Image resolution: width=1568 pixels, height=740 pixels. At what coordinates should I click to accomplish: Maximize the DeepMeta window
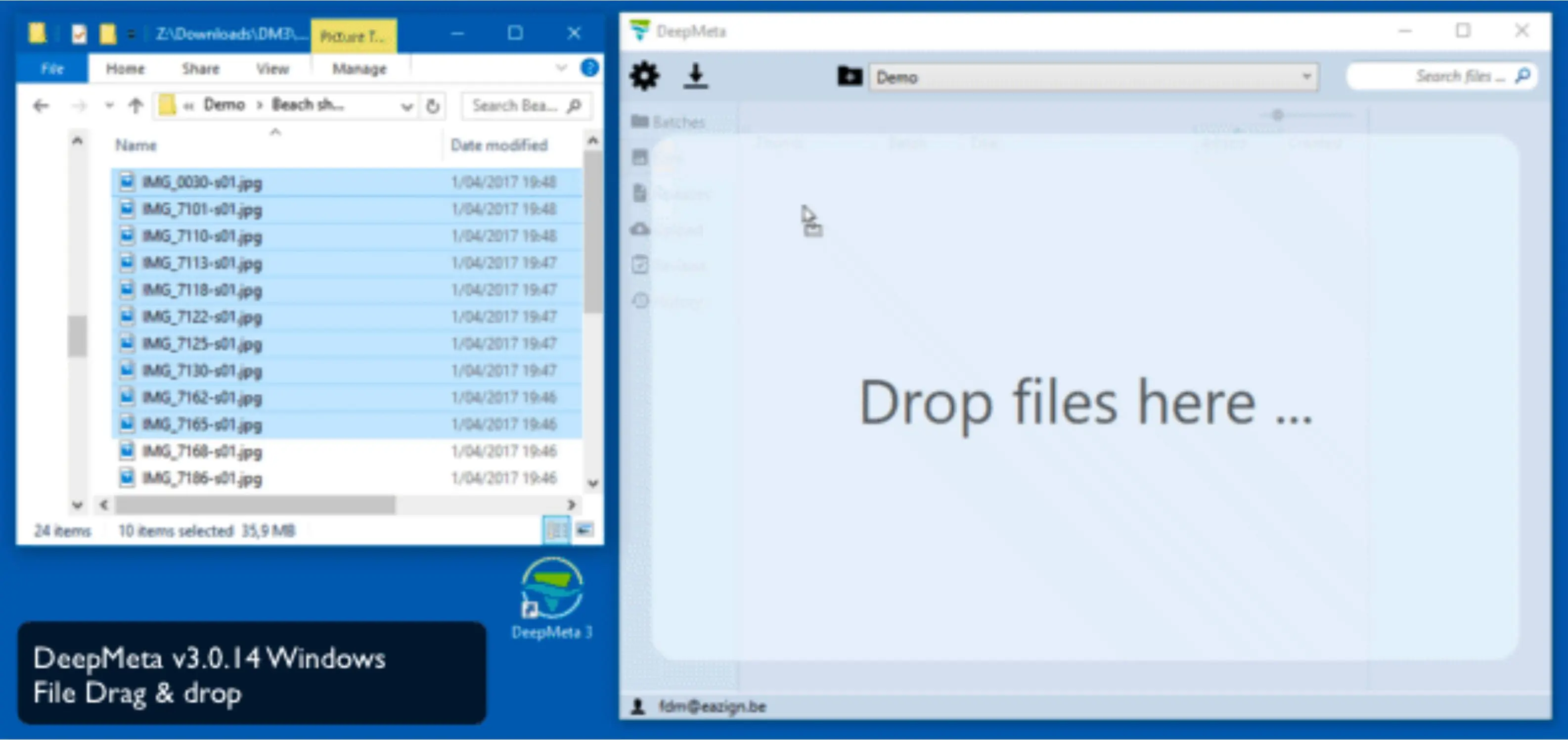click(x=1463, y=31)
